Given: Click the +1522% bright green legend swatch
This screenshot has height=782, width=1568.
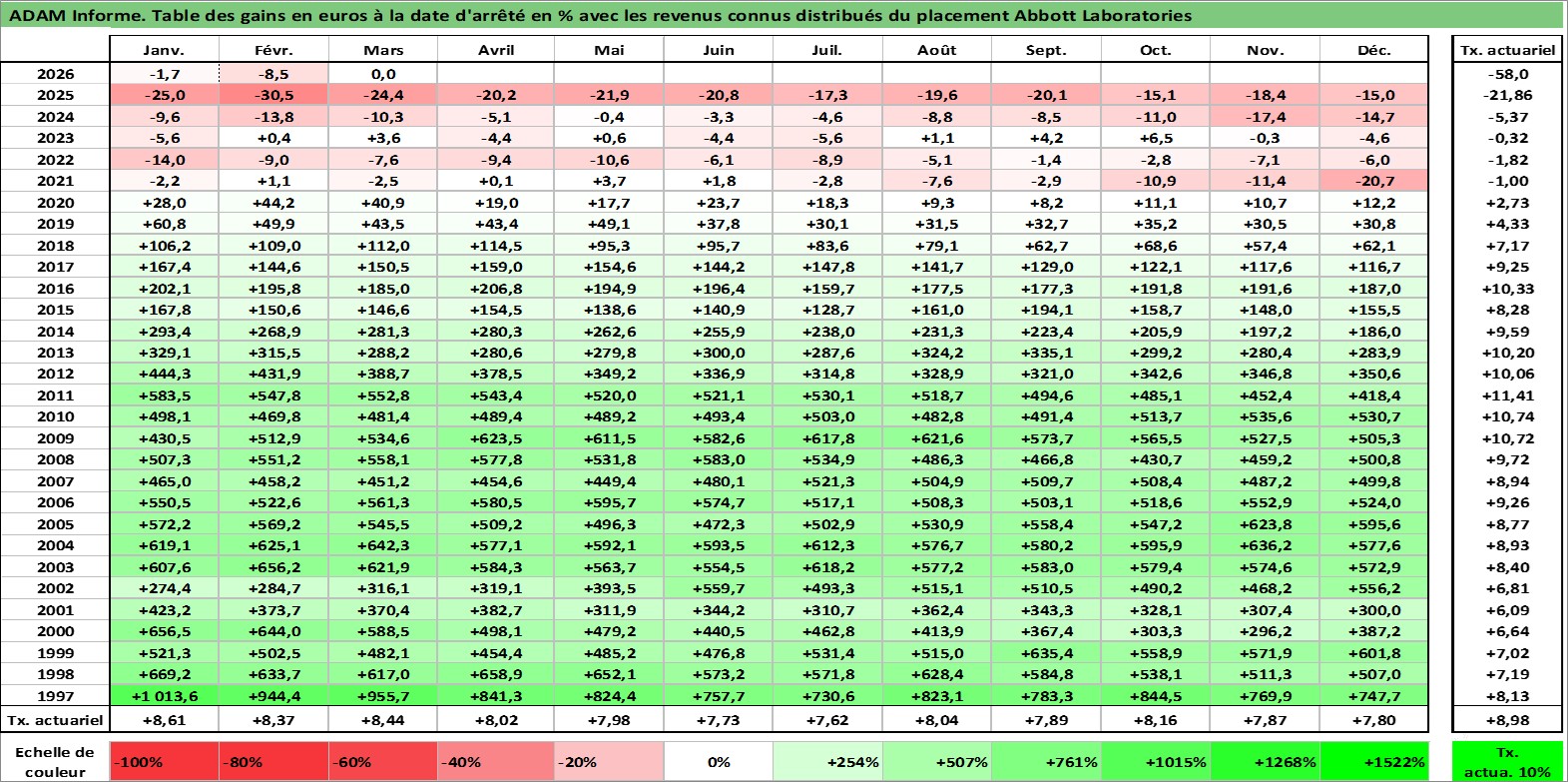Looking at the screenshot, I should tap(1373, 761).
